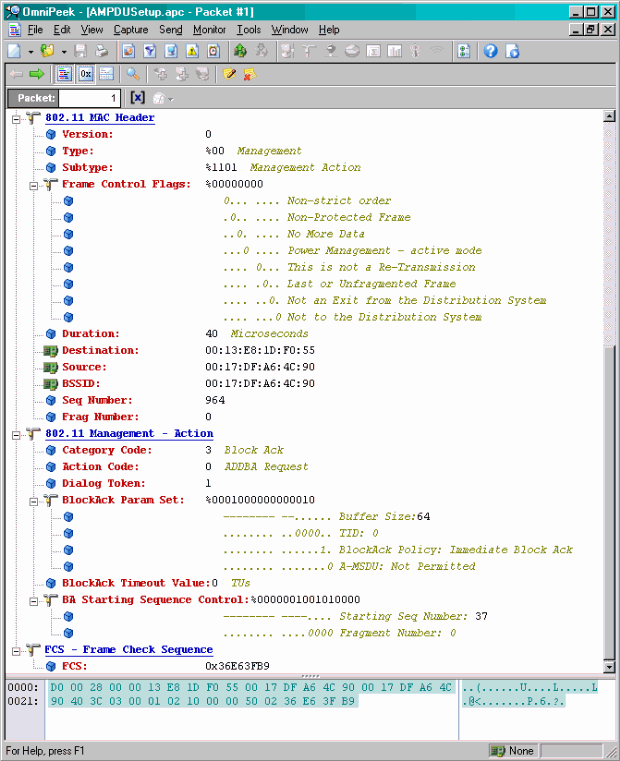Click the Open file folder icon
The height and width of the screenshot is (761, 620).
47,51
